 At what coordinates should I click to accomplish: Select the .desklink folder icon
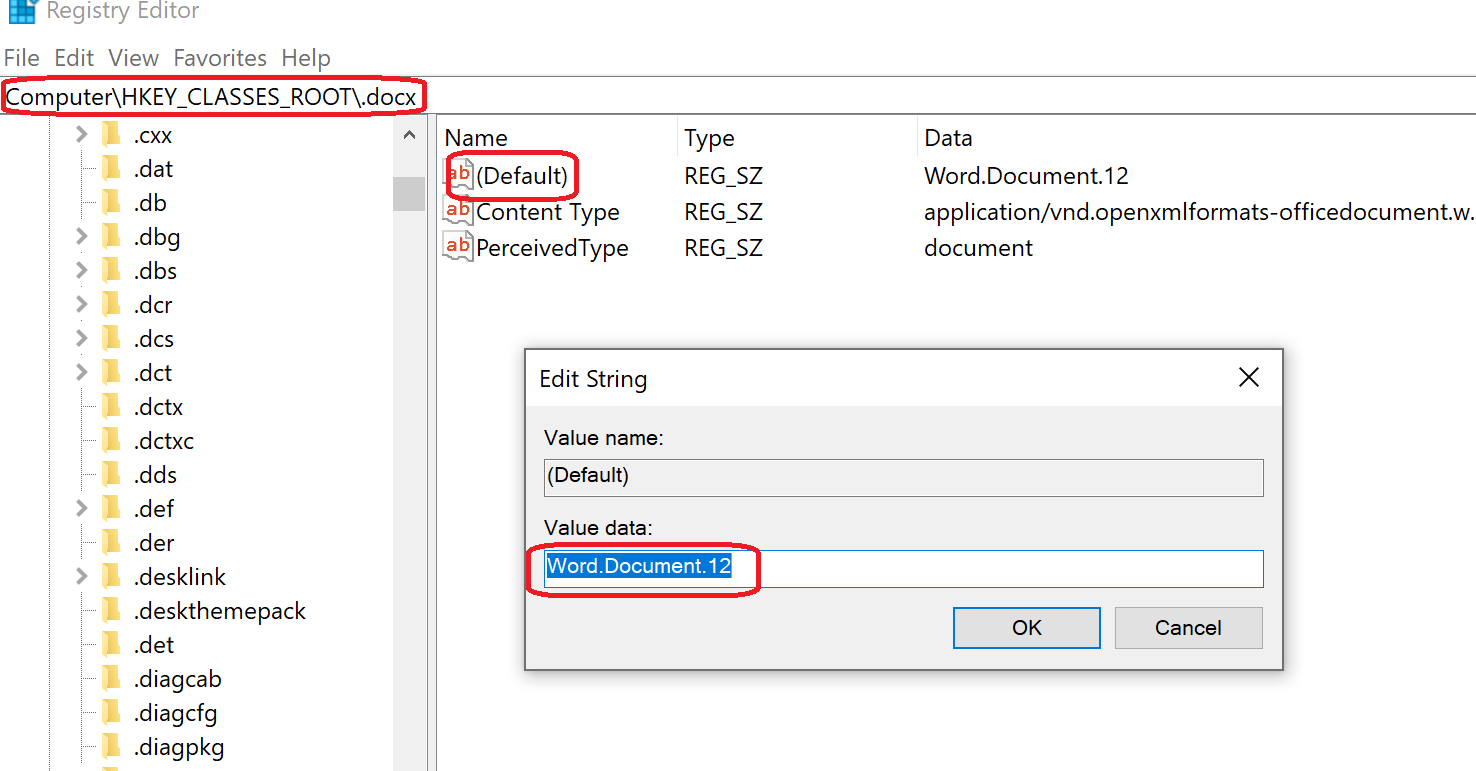(111, 577)
